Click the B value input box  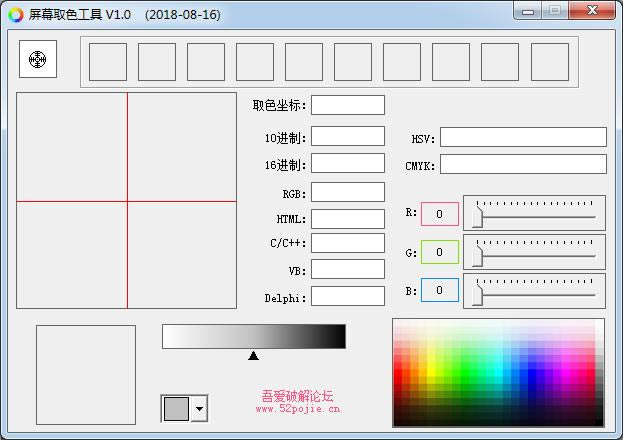click(439, 290)
